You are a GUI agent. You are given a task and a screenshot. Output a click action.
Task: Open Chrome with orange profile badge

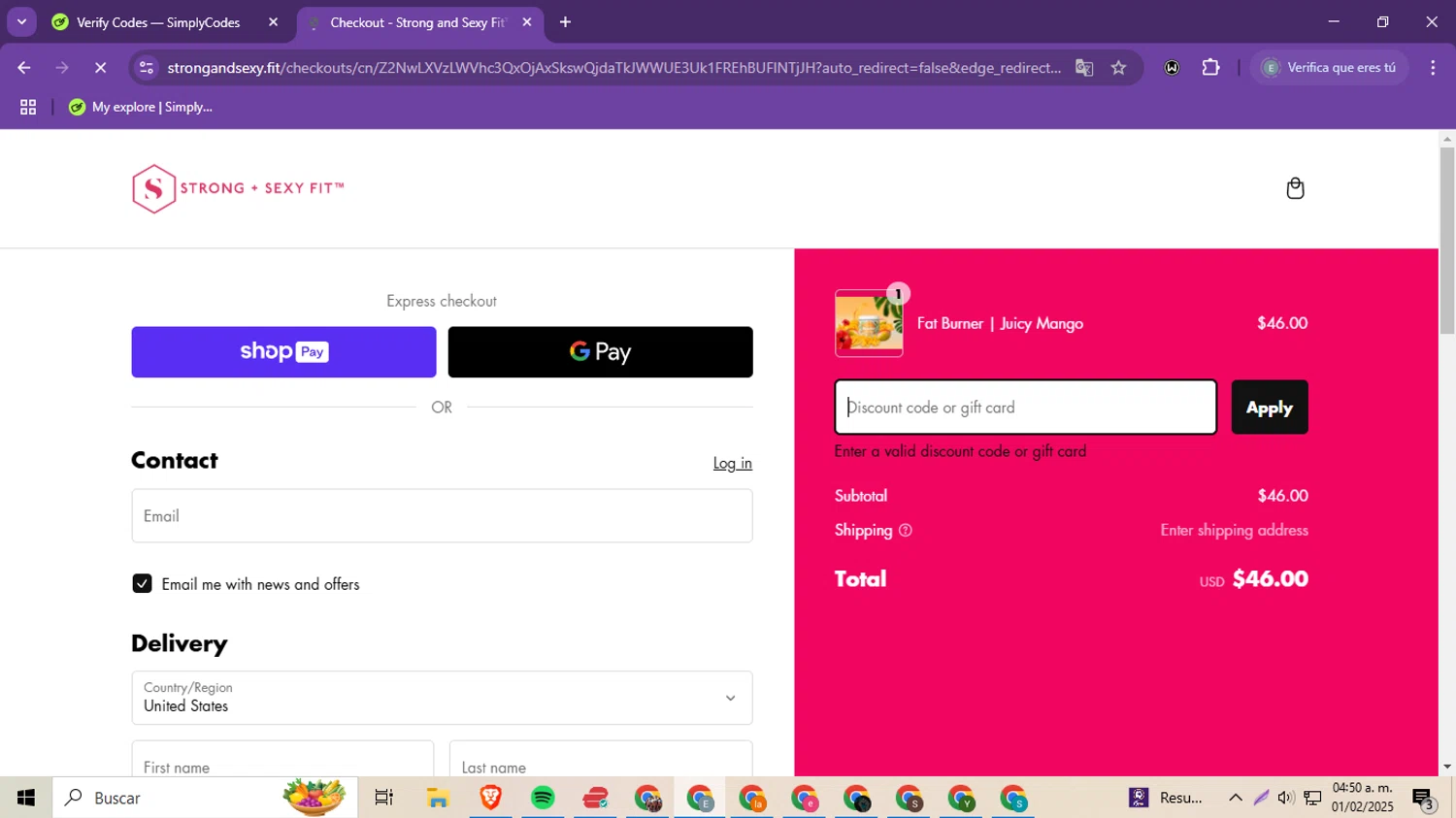coord(752,798)
